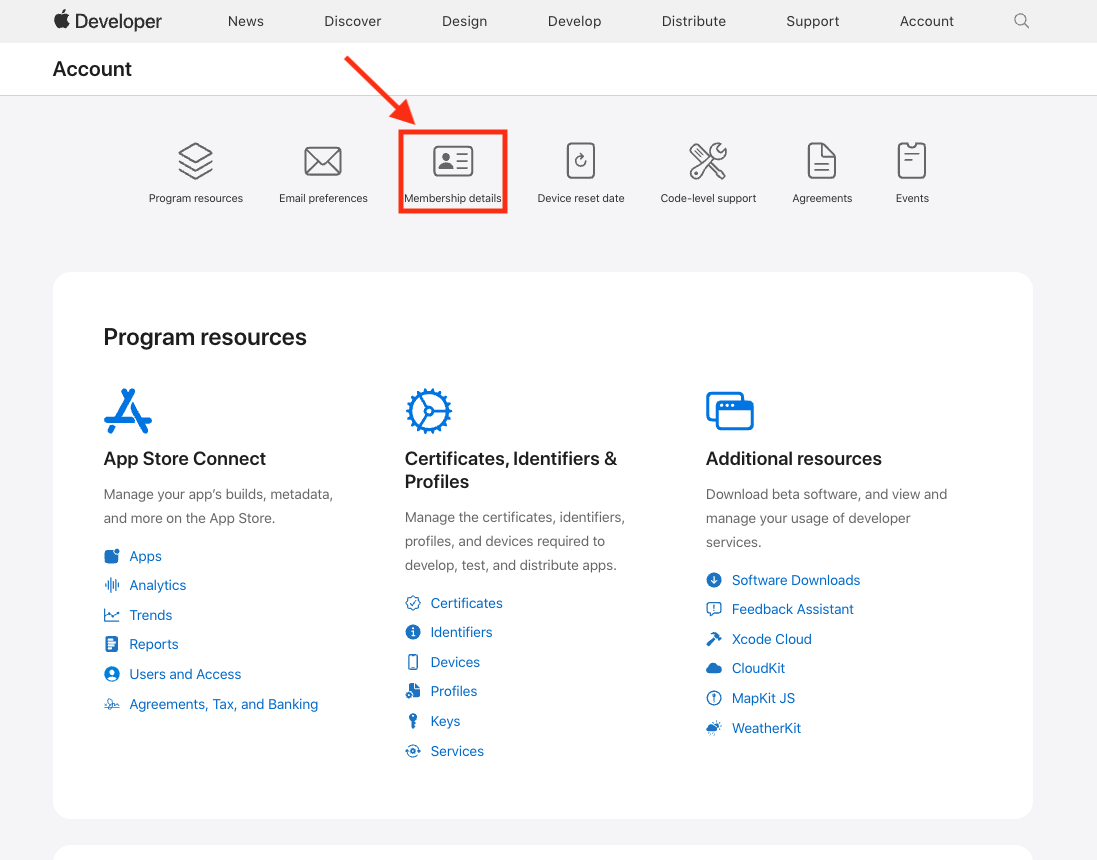Screen dimensions: 1097x860
Task: Go to the Design menu item
Action: click(x=465, y=21)
